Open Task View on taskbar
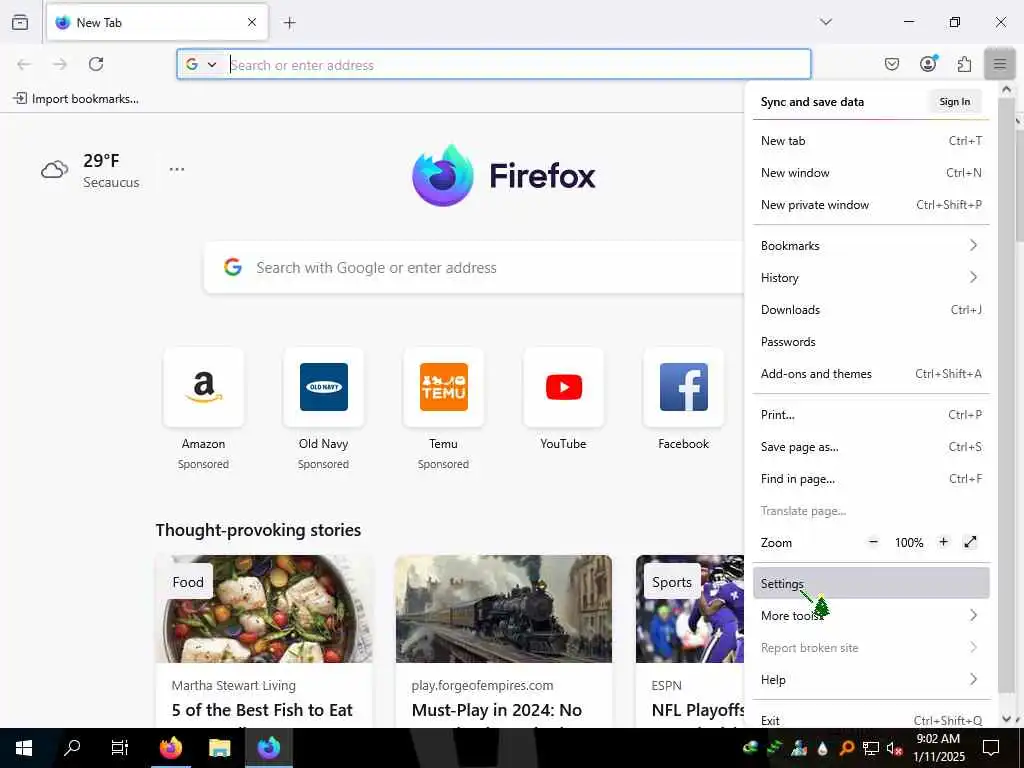This screenshot has width=1024, height=768. 120,748
